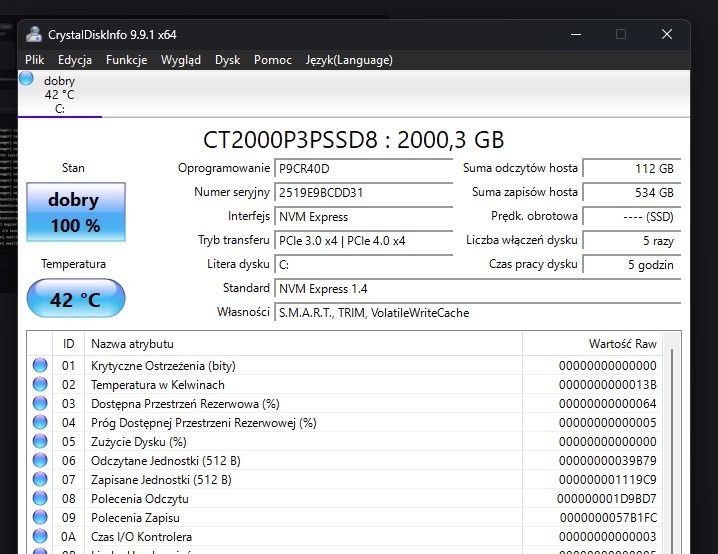
Task: Click the Liczba włączeń dysku label
Action: (522, 240)
